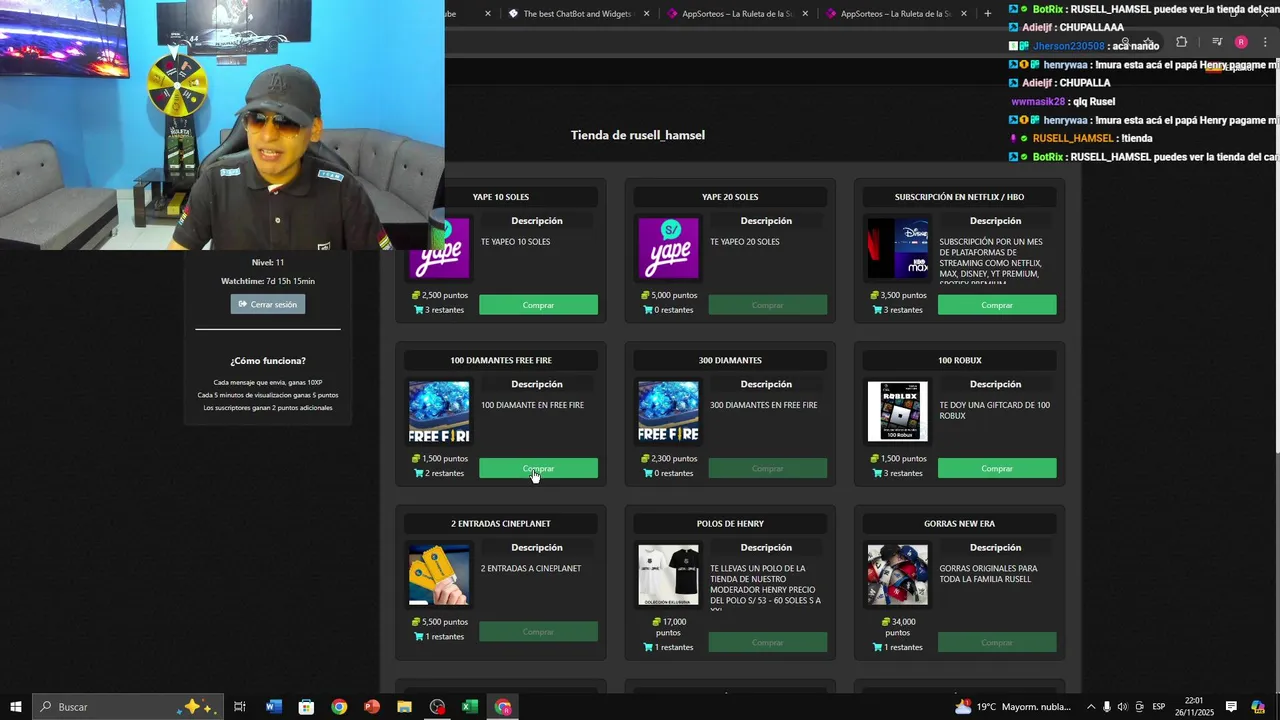Screen dimensions: 1280x720
Task: Open the media controls icon in Chrome toolbar
Action: 1217,42
